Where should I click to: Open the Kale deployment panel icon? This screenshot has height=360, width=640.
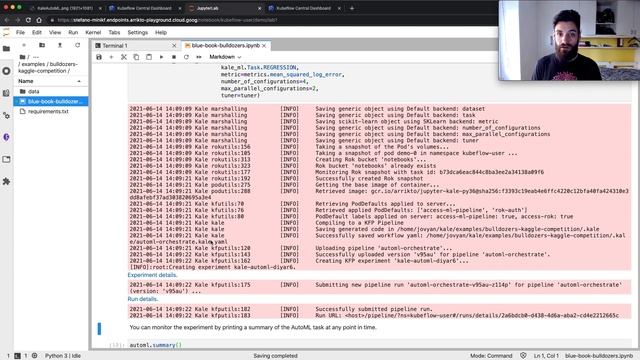point(6,137)
